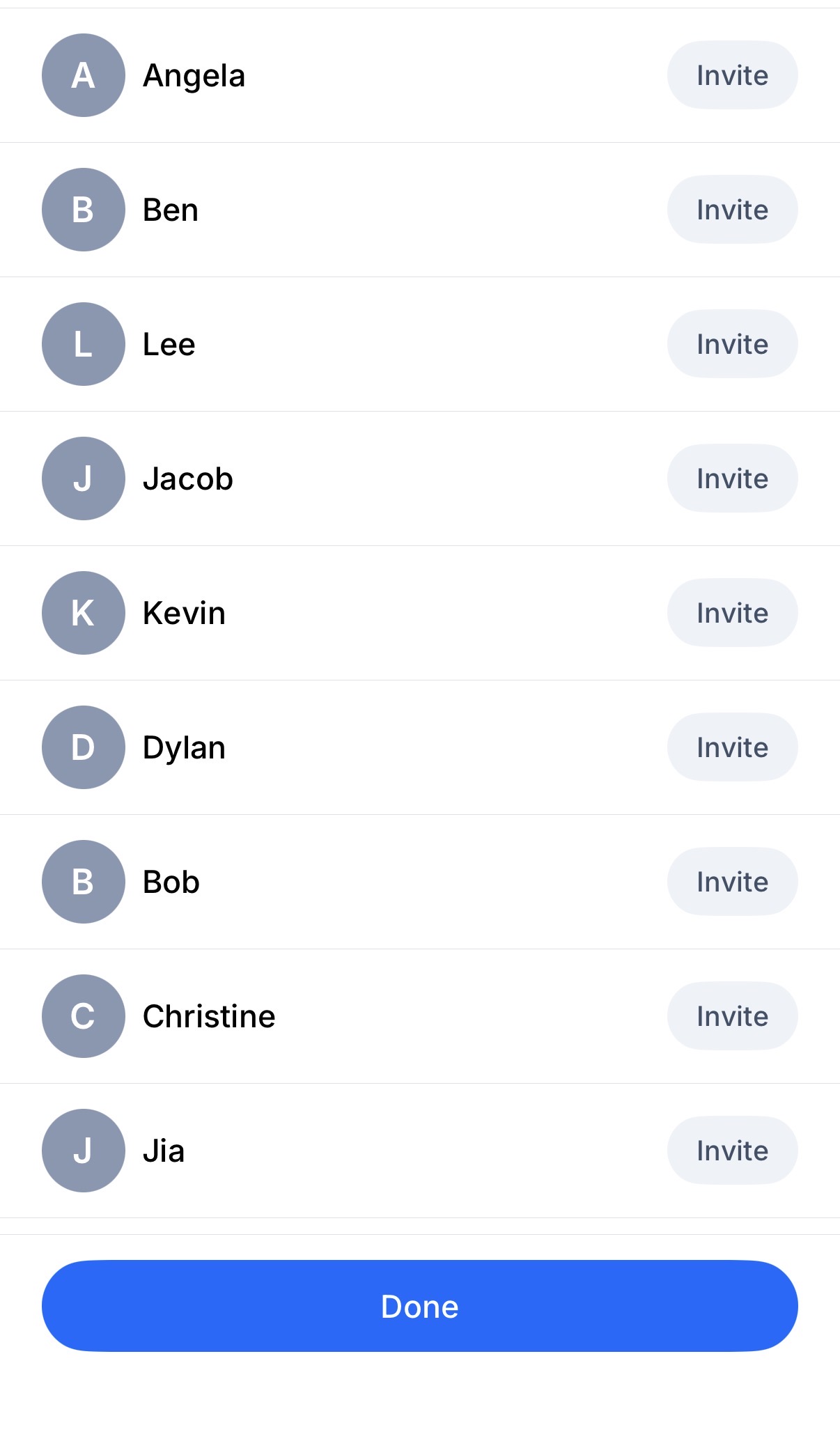Tap Jacob's avatar circle
840x1448 pixels.
[84, 478]
